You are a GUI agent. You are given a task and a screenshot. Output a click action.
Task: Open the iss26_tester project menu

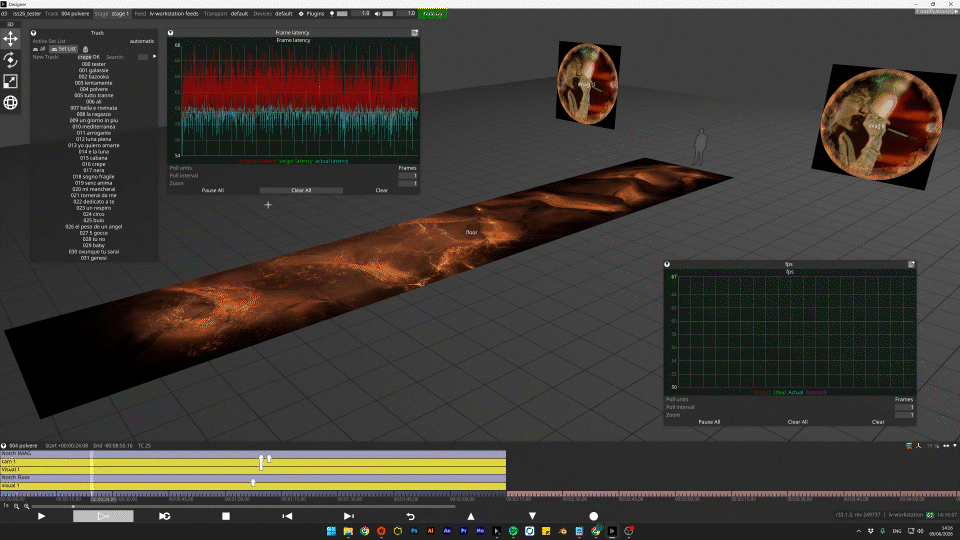coord(27,13)
